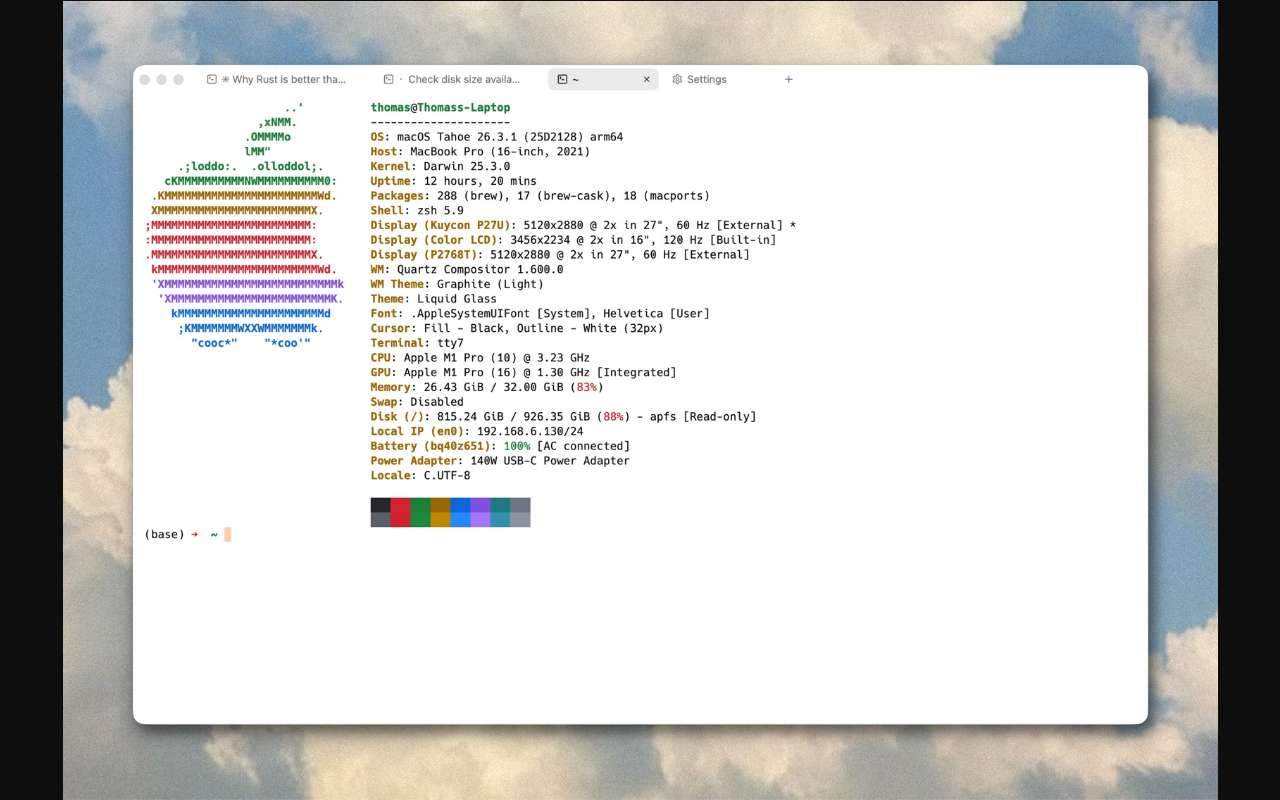Click the "Terminal: tty7" line
This screenshot has width=1280, height=800.
pos(417,343)
